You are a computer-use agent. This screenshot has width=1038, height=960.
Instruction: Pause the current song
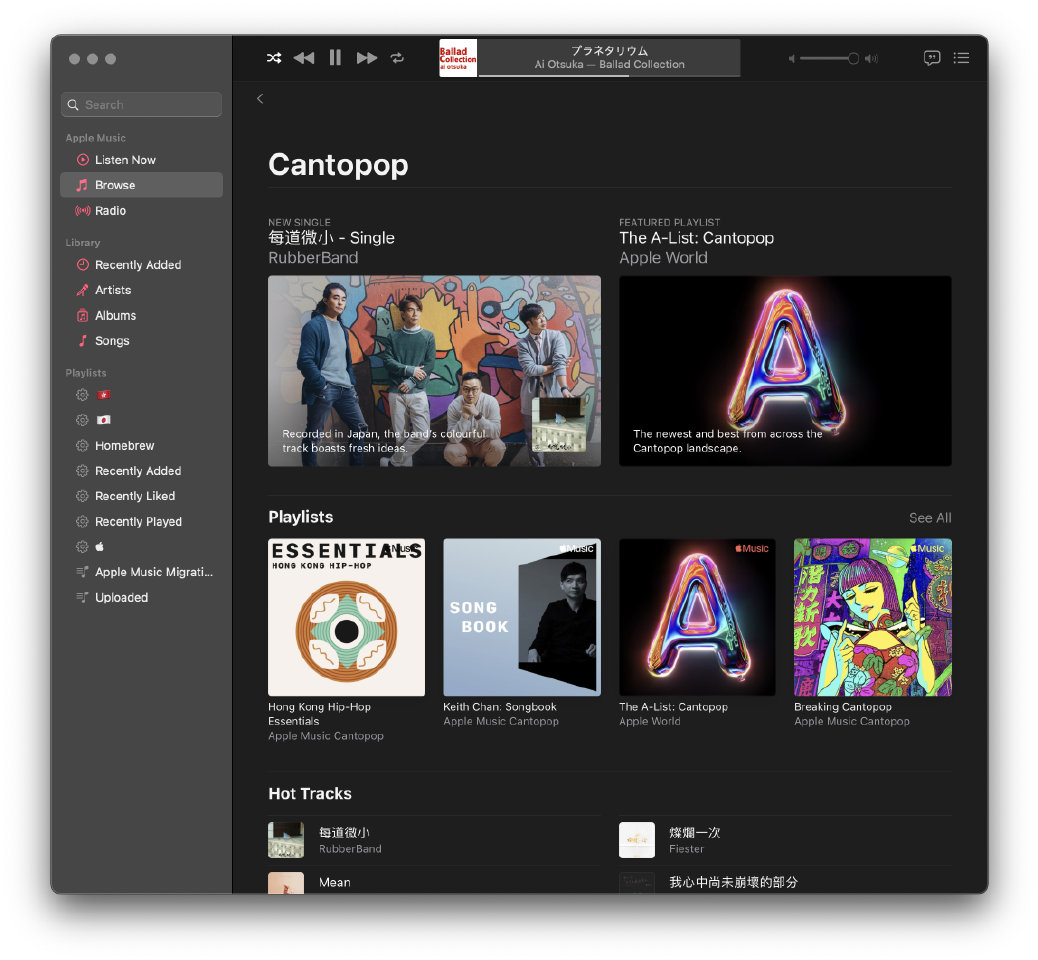tap(335, 58)
